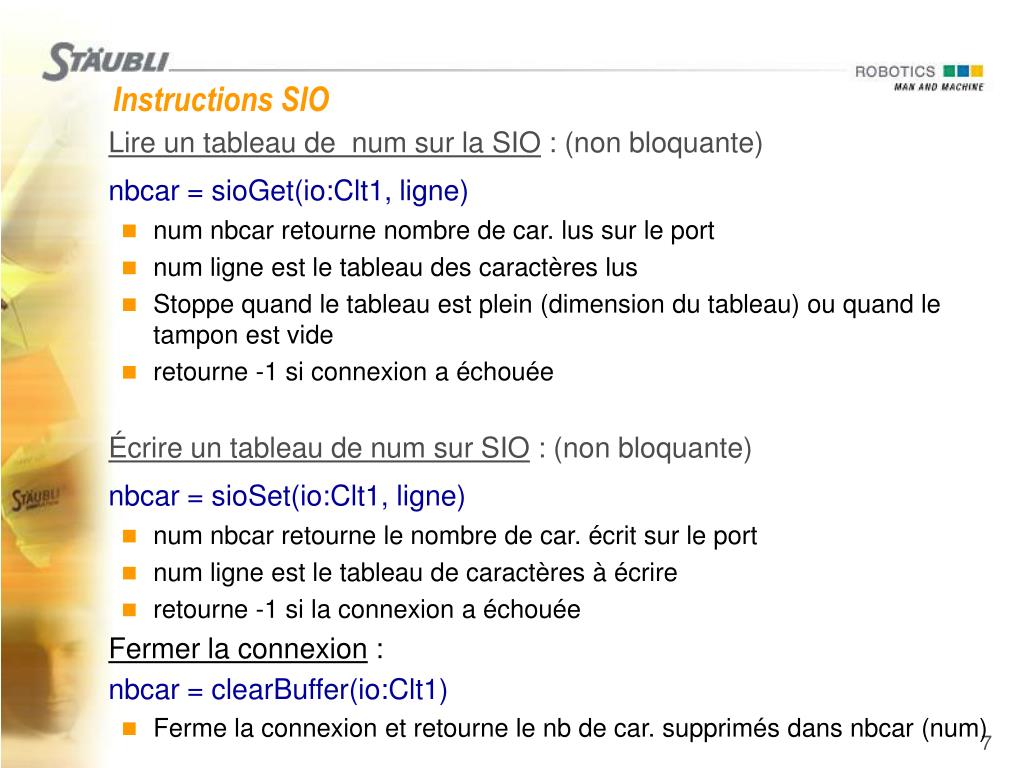The image size is (1024, 768).
Task: Click the 'nbcar = sioSet(io:Clt1, ligne)' code line
Action: pyautogui.click(x=287, y=496)
